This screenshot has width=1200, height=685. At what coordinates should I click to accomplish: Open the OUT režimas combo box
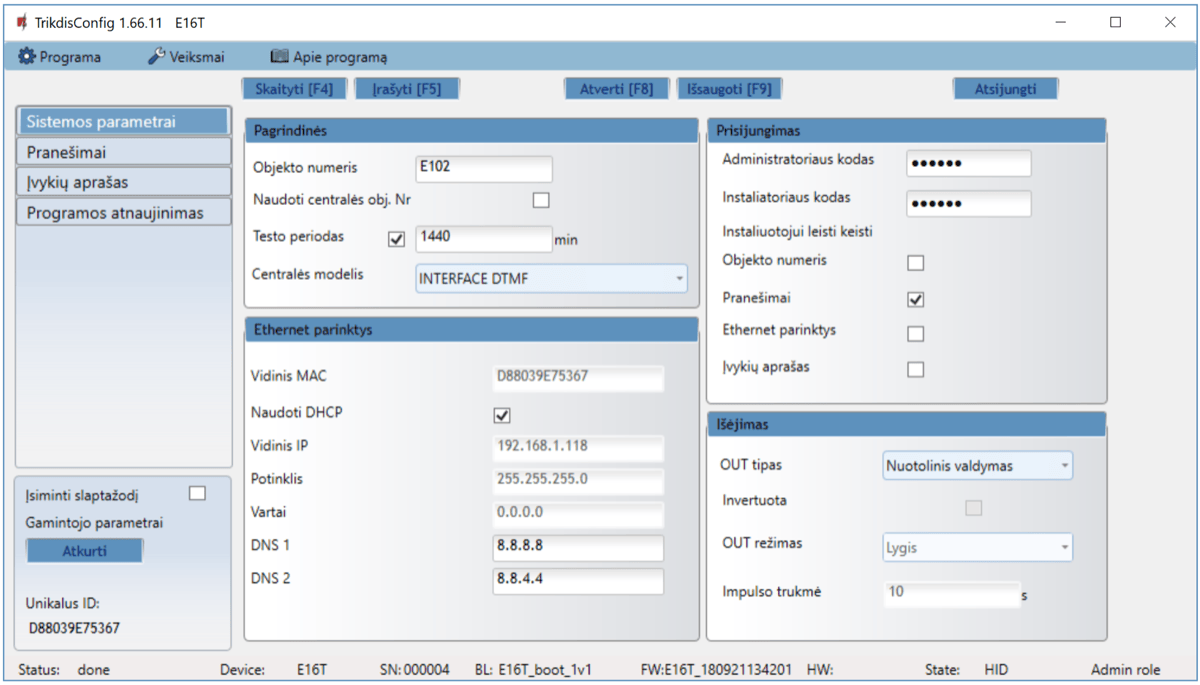(x=977, y=547)
